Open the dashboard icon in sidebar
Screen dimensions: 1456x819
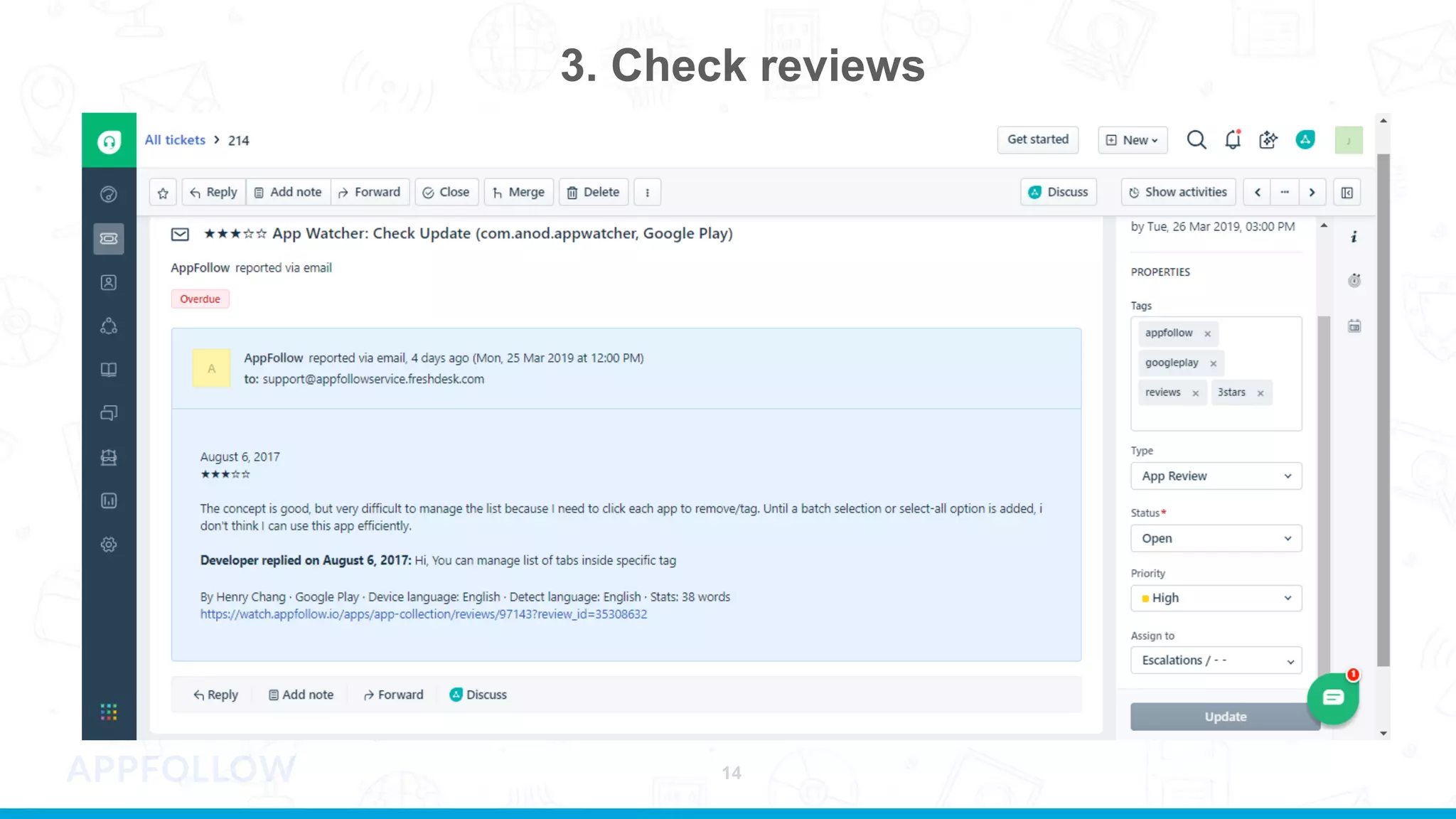click(109, 194)
